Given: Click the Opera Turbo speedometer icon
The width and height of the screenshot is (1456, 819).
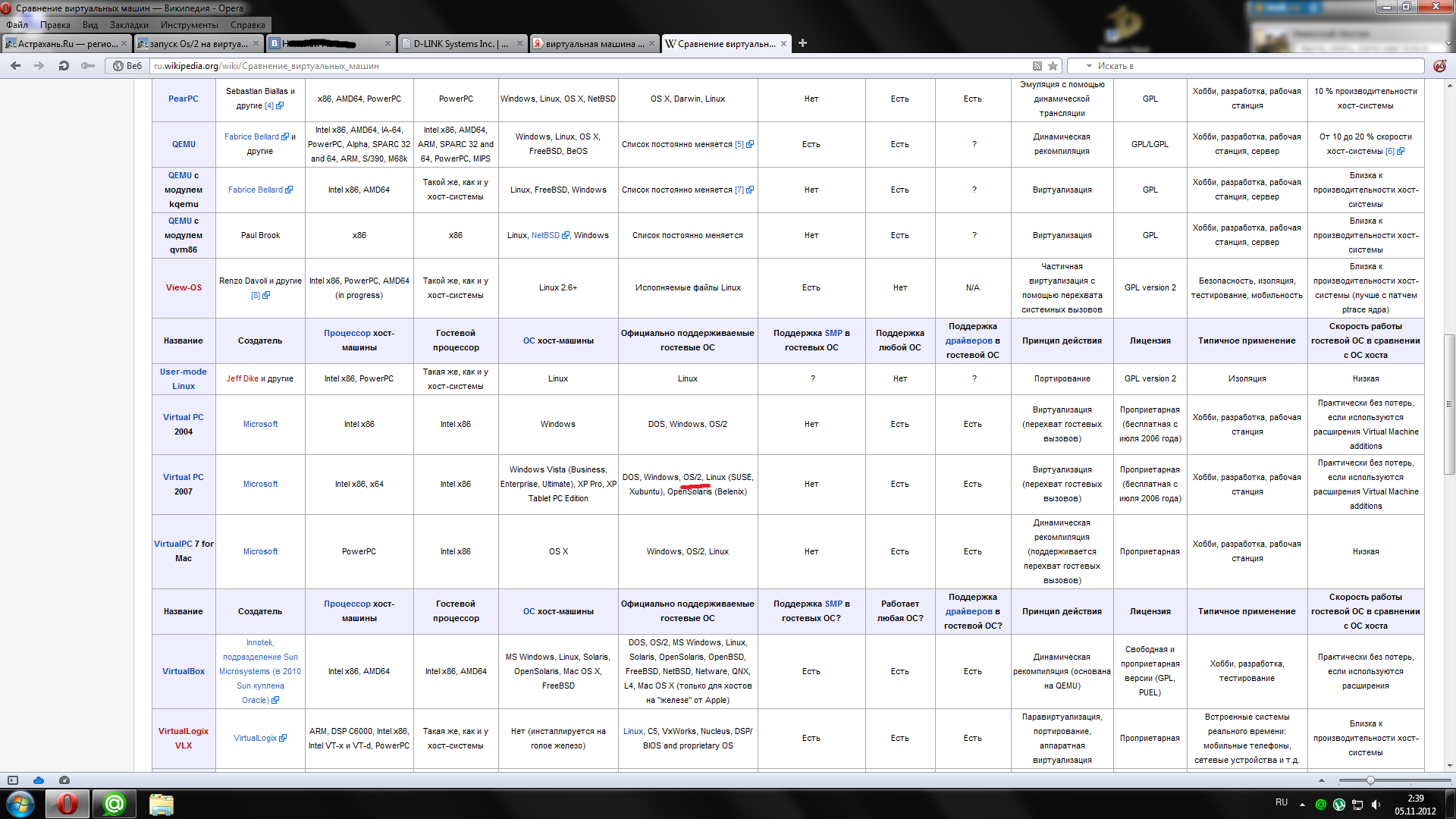Looking at the screenshot, I should tap(64, 780).
